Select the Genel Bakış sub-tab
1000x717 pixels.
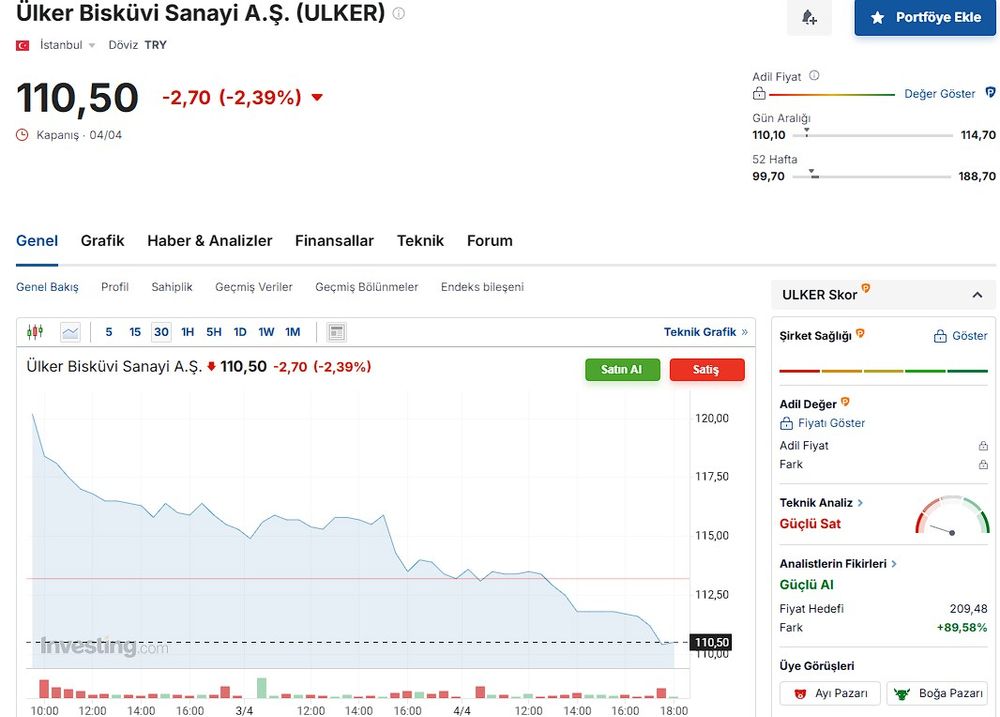[x=47, y=287]
